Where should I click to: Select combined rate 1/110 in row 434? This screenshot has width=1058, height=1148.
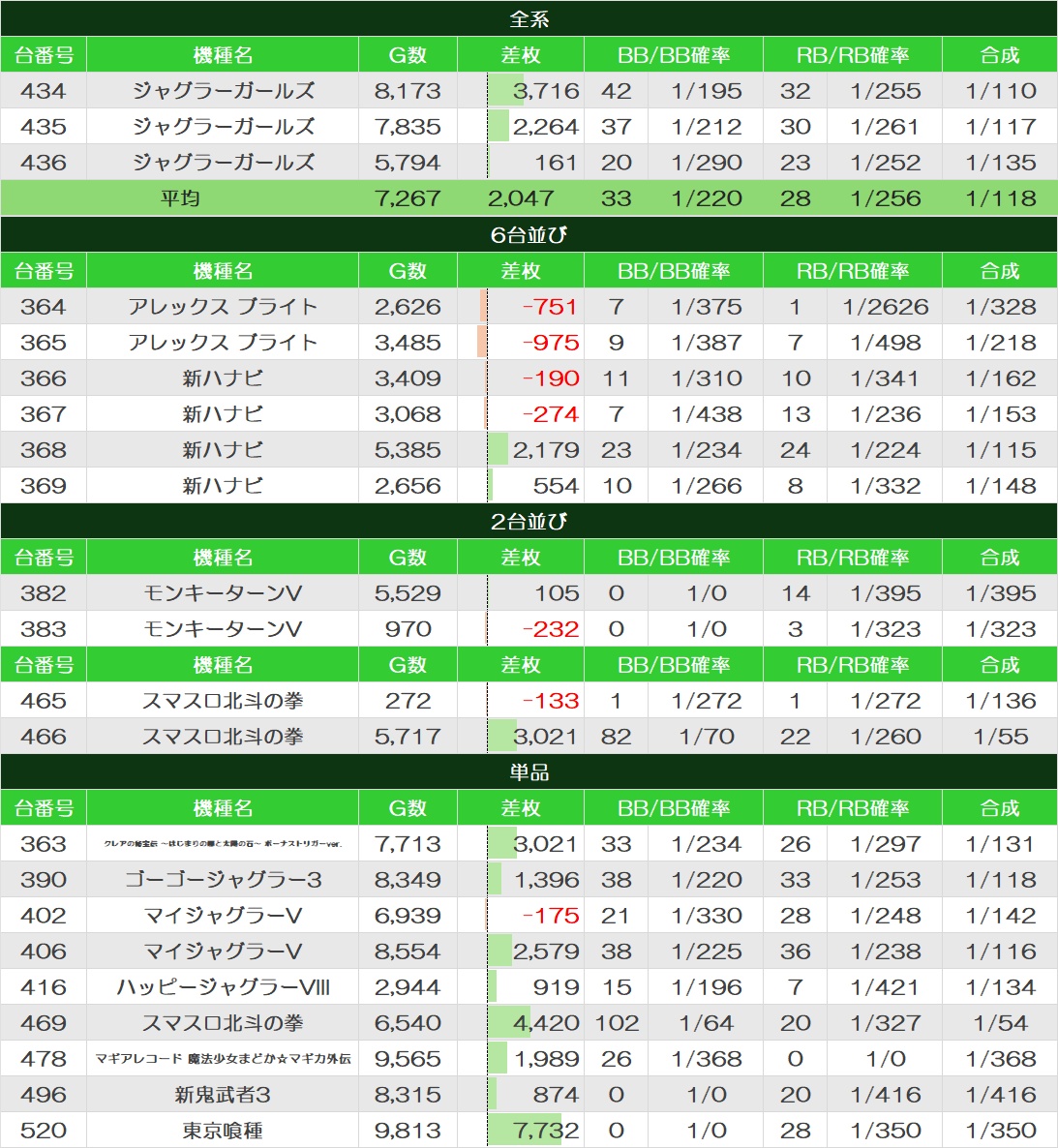click(1000, 91)
